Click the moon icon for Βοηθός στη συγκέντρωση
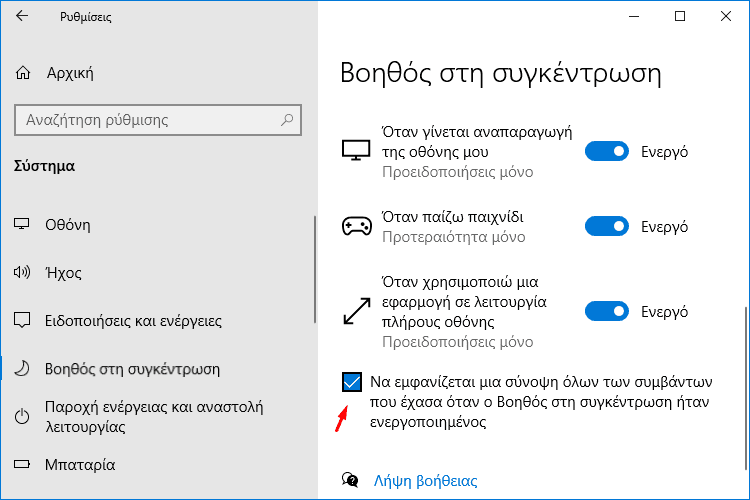Image resolution: width=750 pixels, height=500 pixels. (22, 368)
